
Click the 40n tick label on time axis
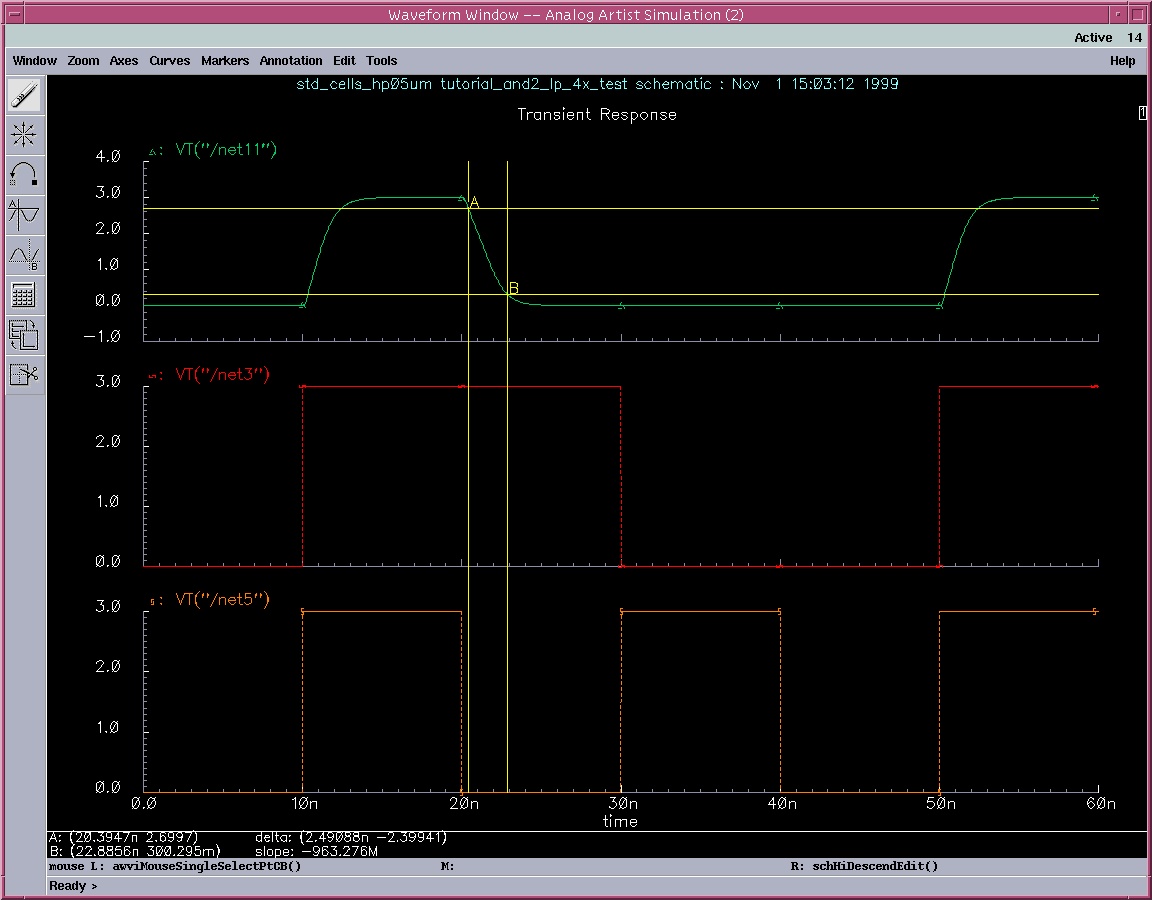point(782,804)
